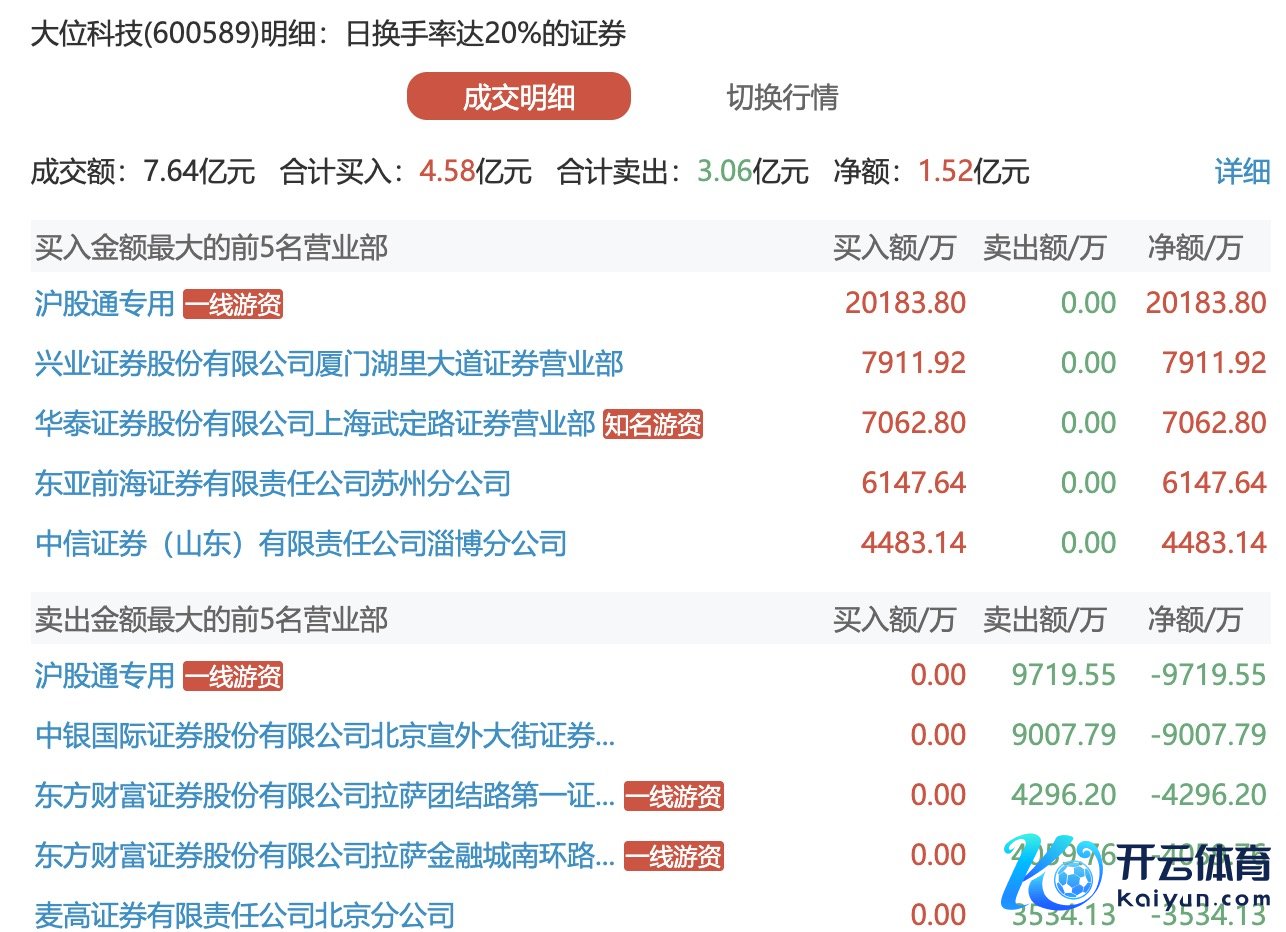Click 一线游资 badge beside 拉萨金融城南环路 entry
This screenshot has width=1286, height=932.
click(x=673, y=857)
